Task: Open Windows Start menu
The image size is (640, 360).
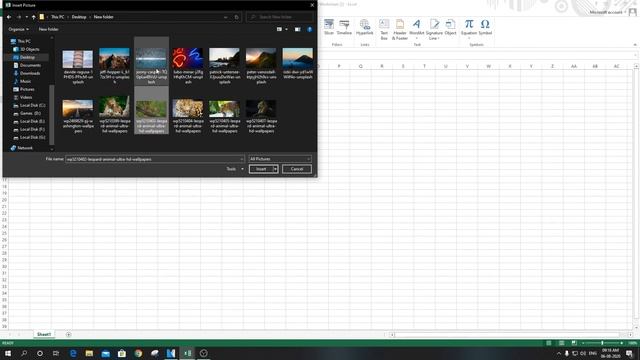Action: [x=8, y=353]
